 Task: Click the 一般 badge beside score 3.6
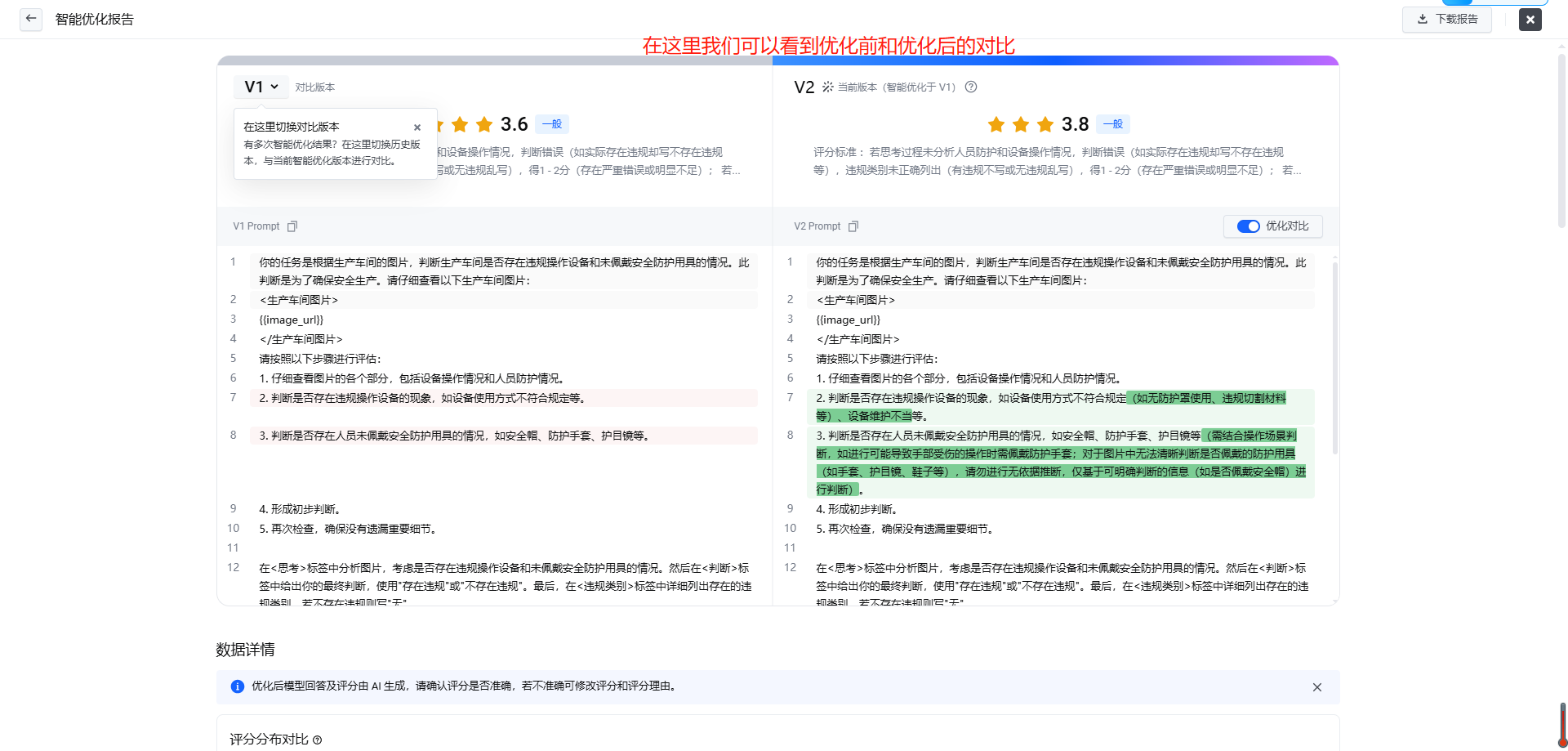(553, 124)
